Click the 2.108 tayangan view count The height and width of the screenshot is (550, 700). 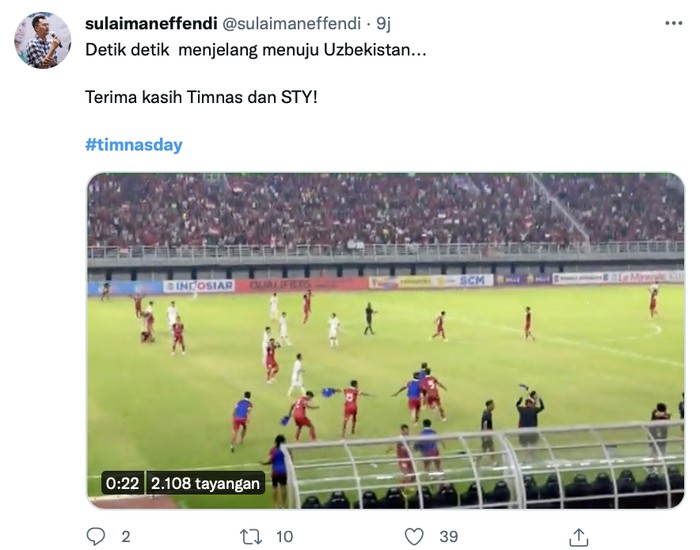point(205,484)
